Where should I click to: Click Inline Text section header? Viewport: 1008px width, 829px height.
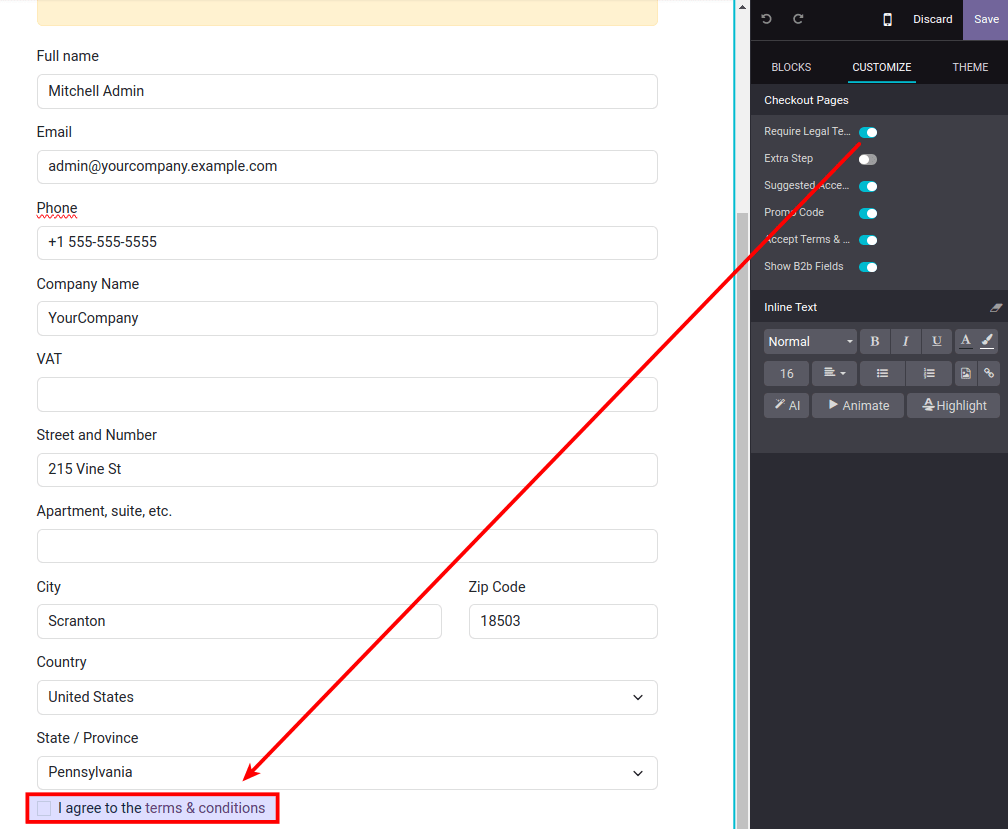[879, 307]
